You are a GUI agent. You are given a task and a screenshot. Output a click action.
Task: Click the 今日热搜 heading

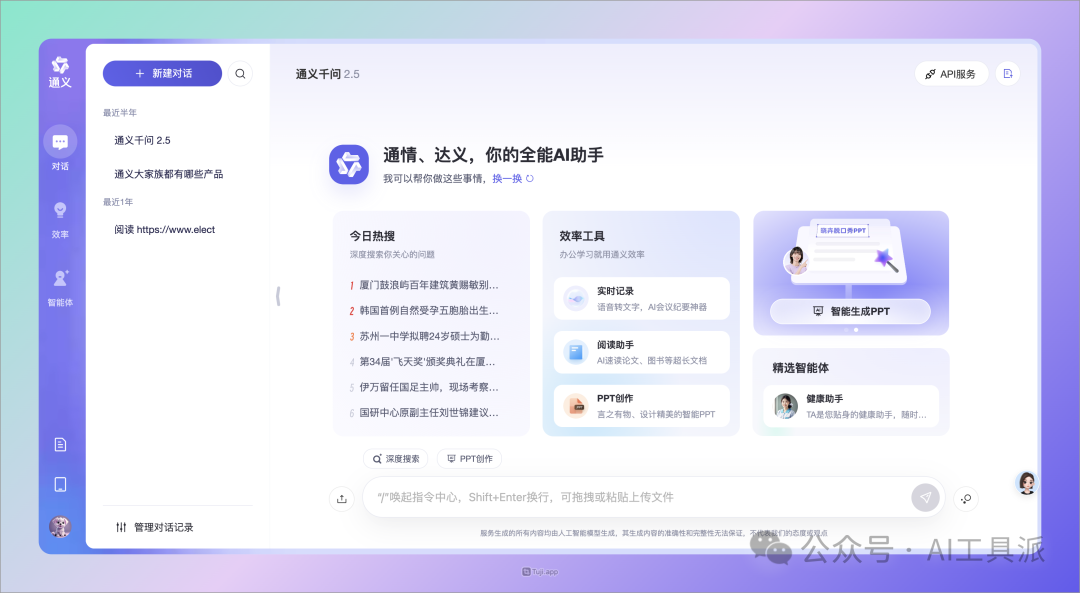(372, 236)
